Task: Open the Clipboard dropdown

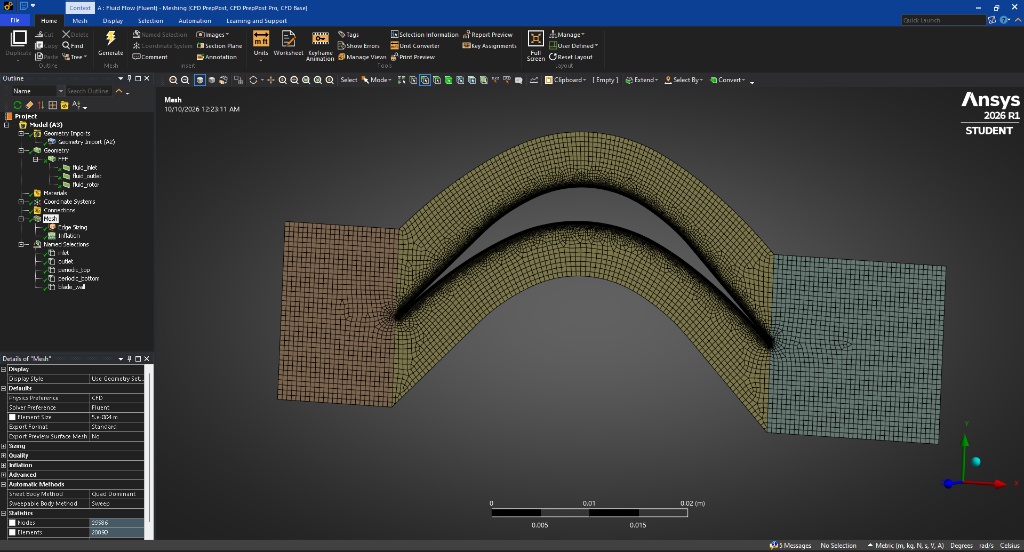Action: coord(566,80)
